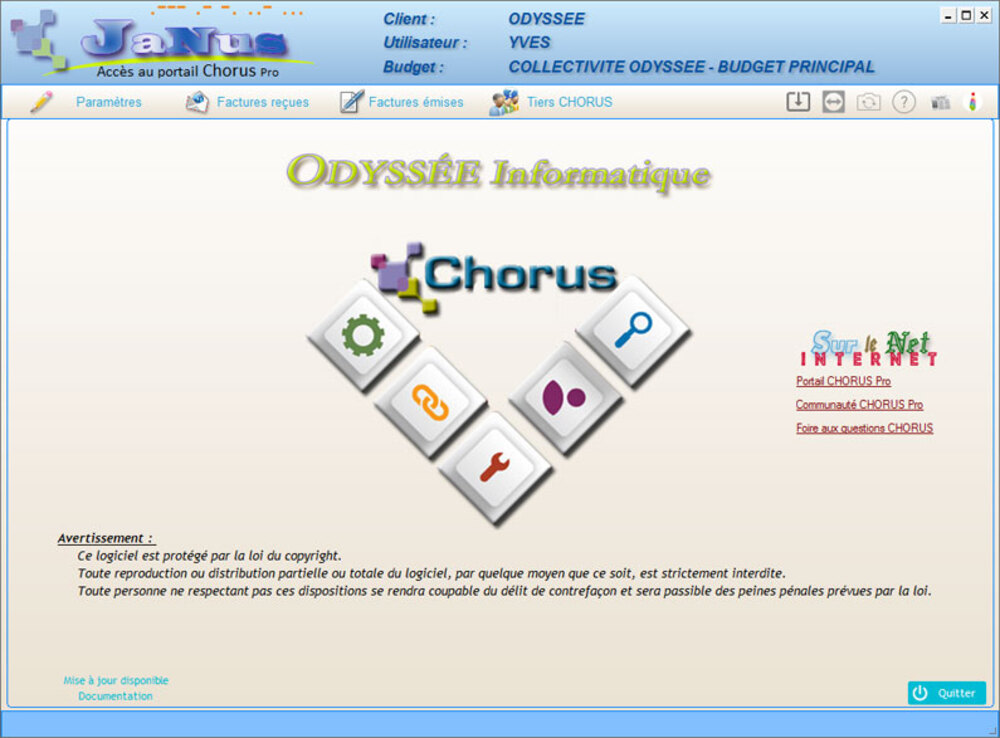Screen dimensions: 1000x738
Task: Open help with the question mark icon
Action: tap(904, 102)
